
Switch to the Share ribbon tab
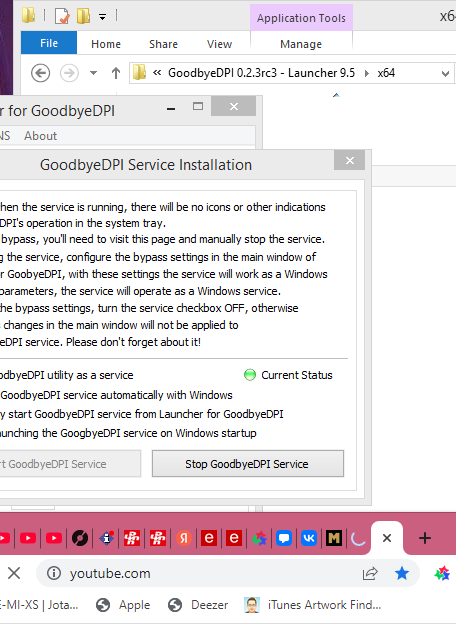tap(163, 44)
